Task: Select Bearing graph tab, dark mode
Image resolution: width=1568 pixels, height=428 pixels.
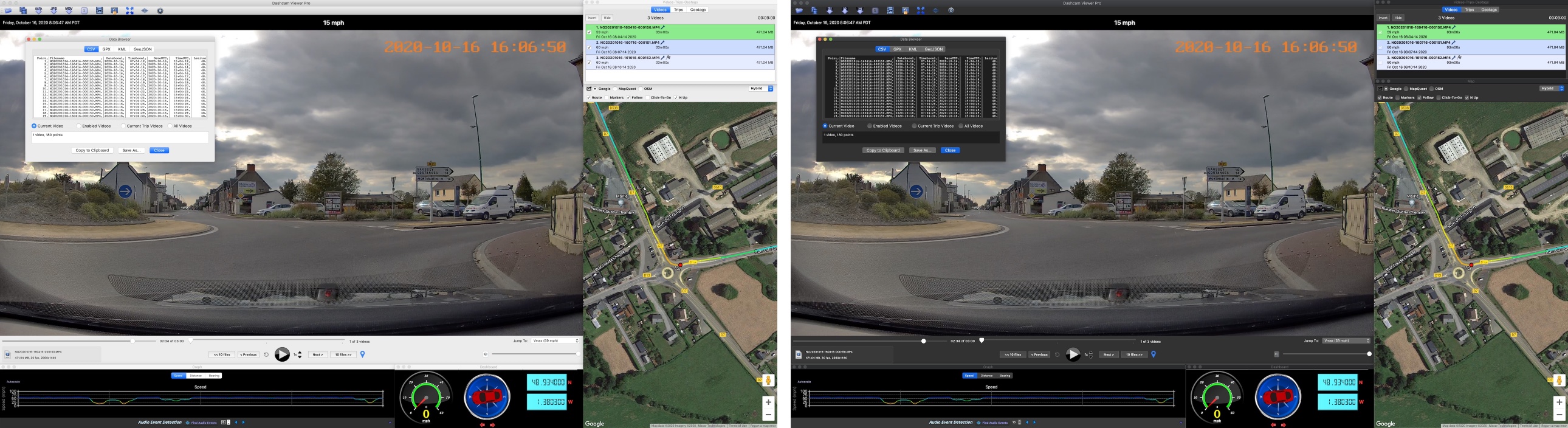Action: pyautogui.click(x=1005, y=376)
